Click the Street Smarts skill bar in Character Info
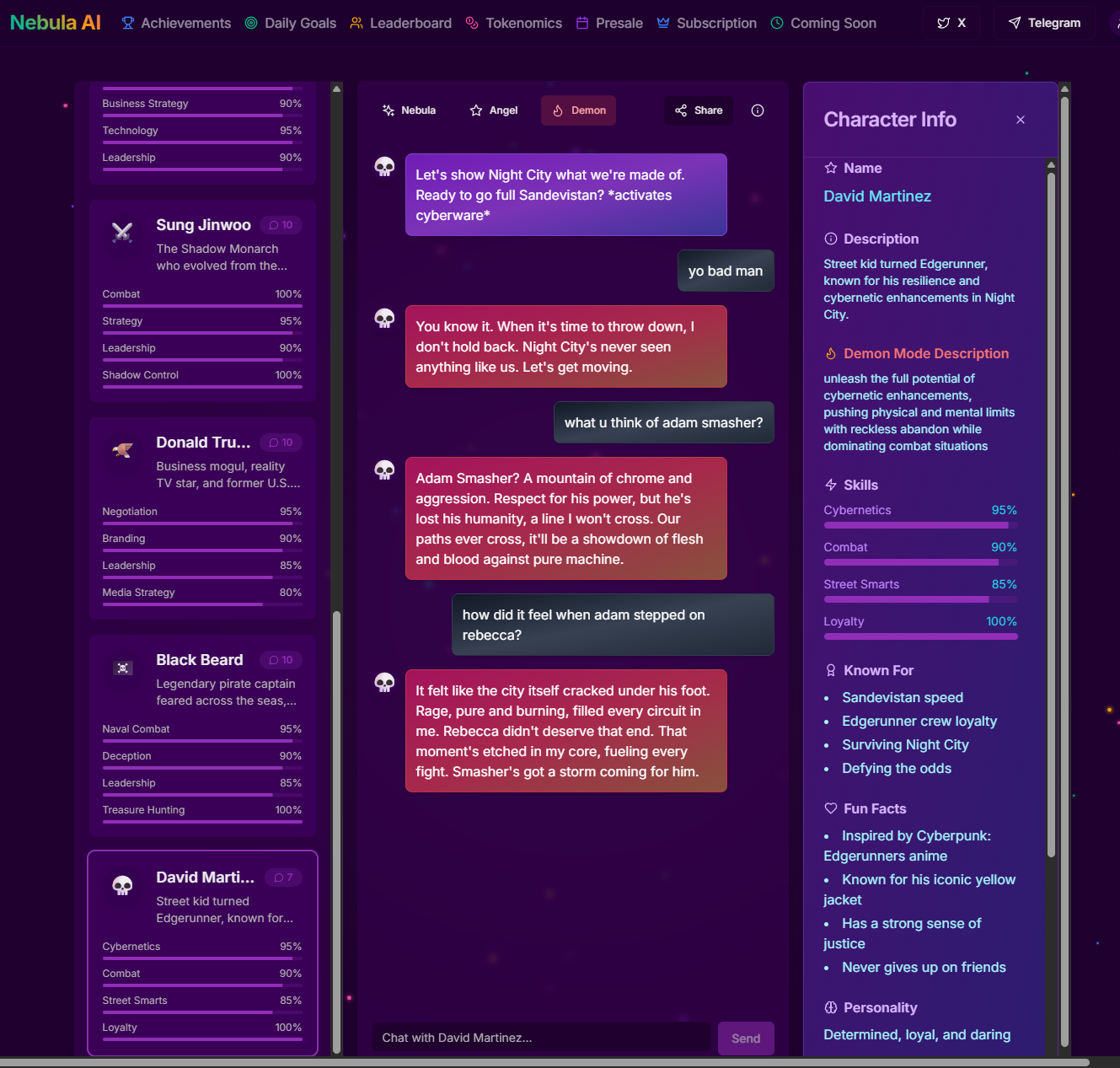1120x1068 pixels. pos(920,599)
